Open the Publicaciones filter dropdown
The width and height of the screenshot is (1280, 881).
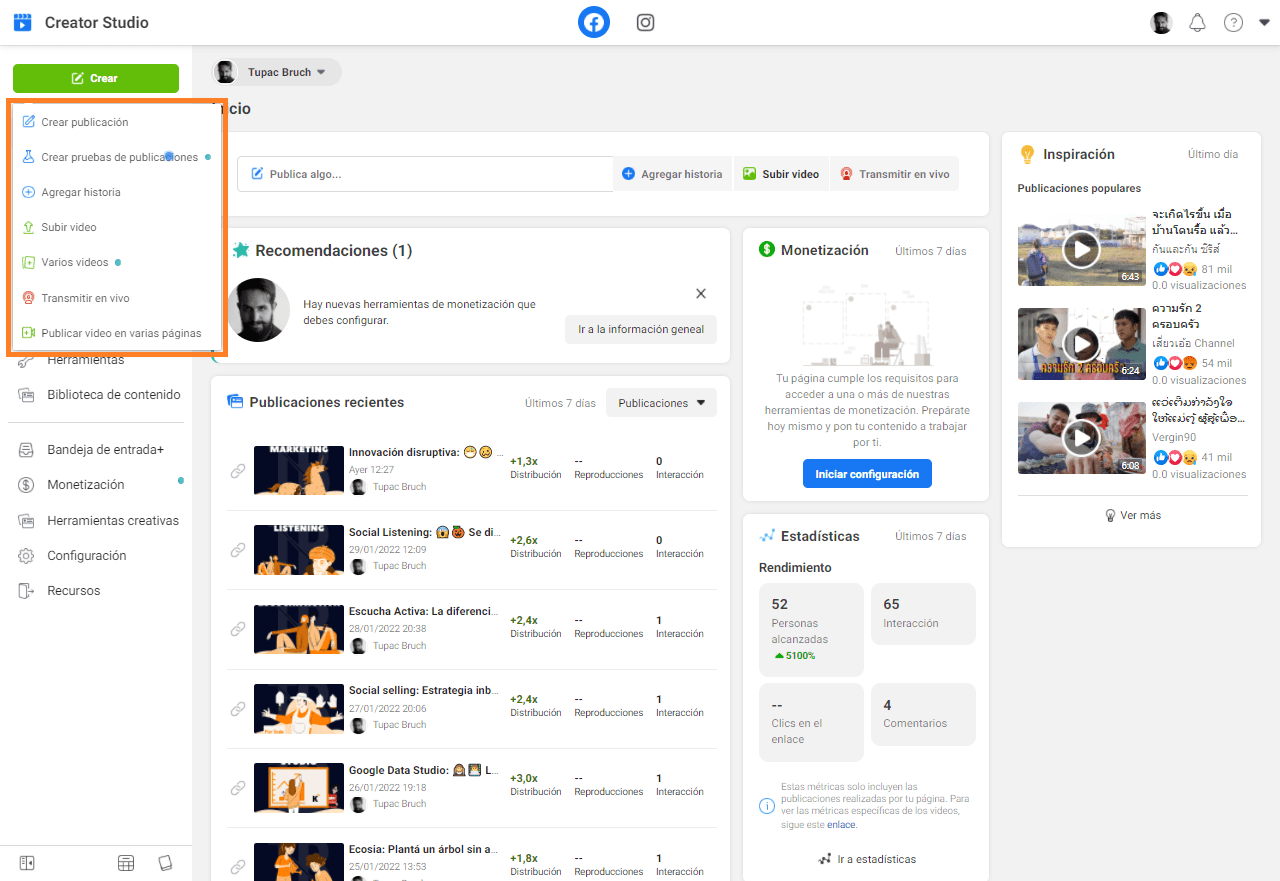point(660,402)
